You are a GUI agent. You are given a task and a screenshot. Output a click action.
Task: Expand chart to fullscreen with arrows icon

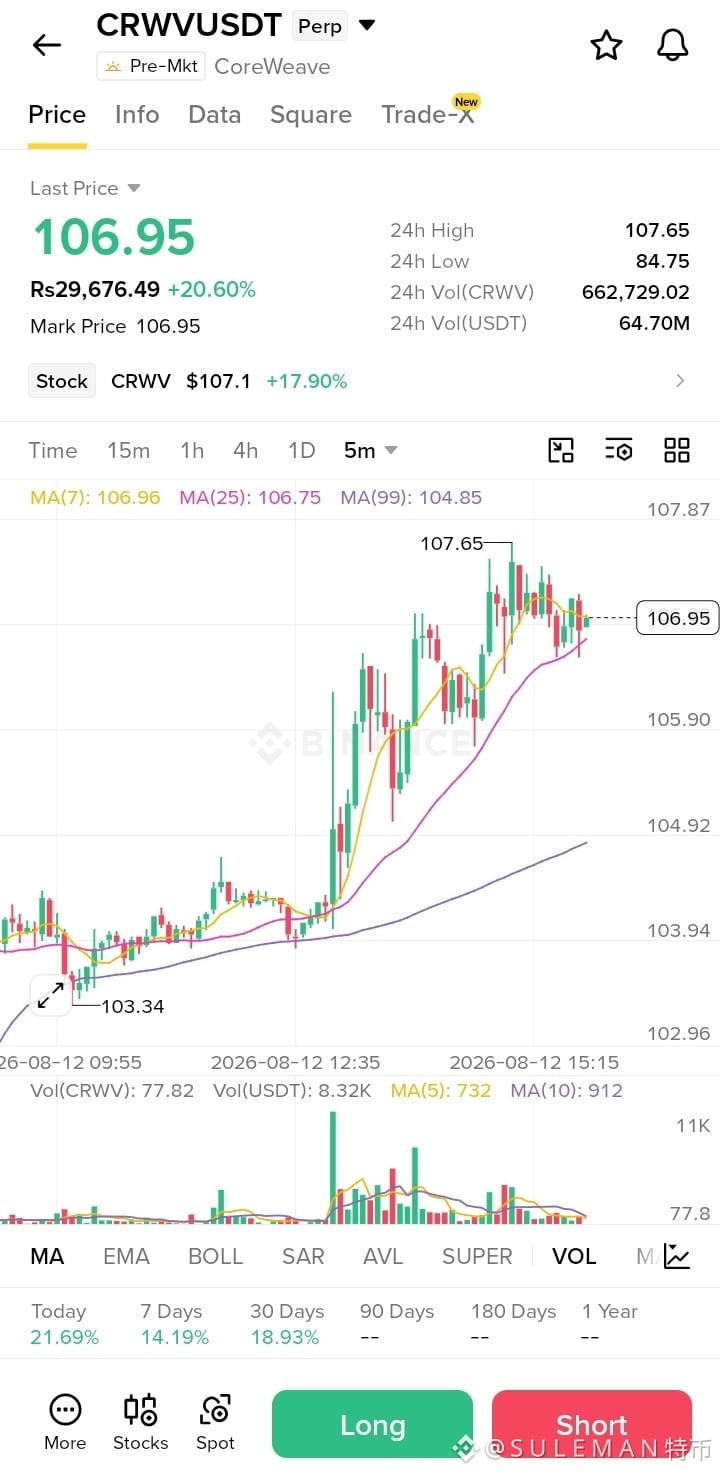point(50,995)
